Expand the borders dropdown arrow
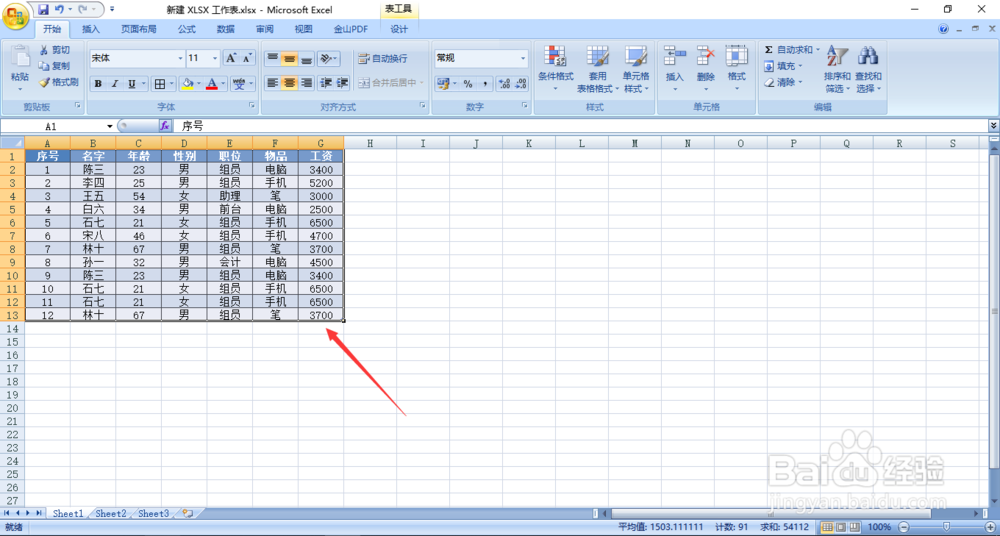 pyautogui.click(x=173, y=84)
